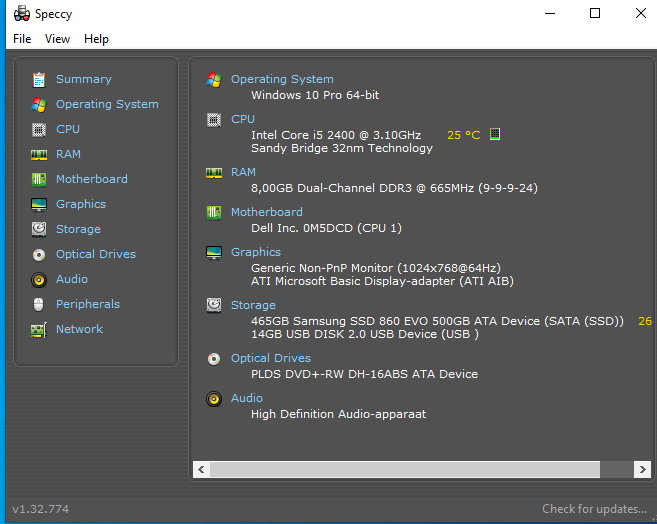The image size is (657, 524).
Task: Click the horizontal scrollbar left arrow
Action: (x=201, y=469)
